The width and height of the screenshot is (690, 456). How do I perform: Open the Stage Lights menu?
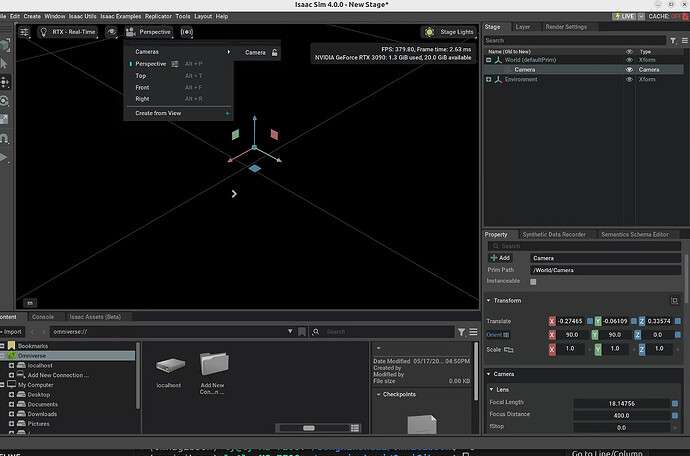(x=449, y=32)
